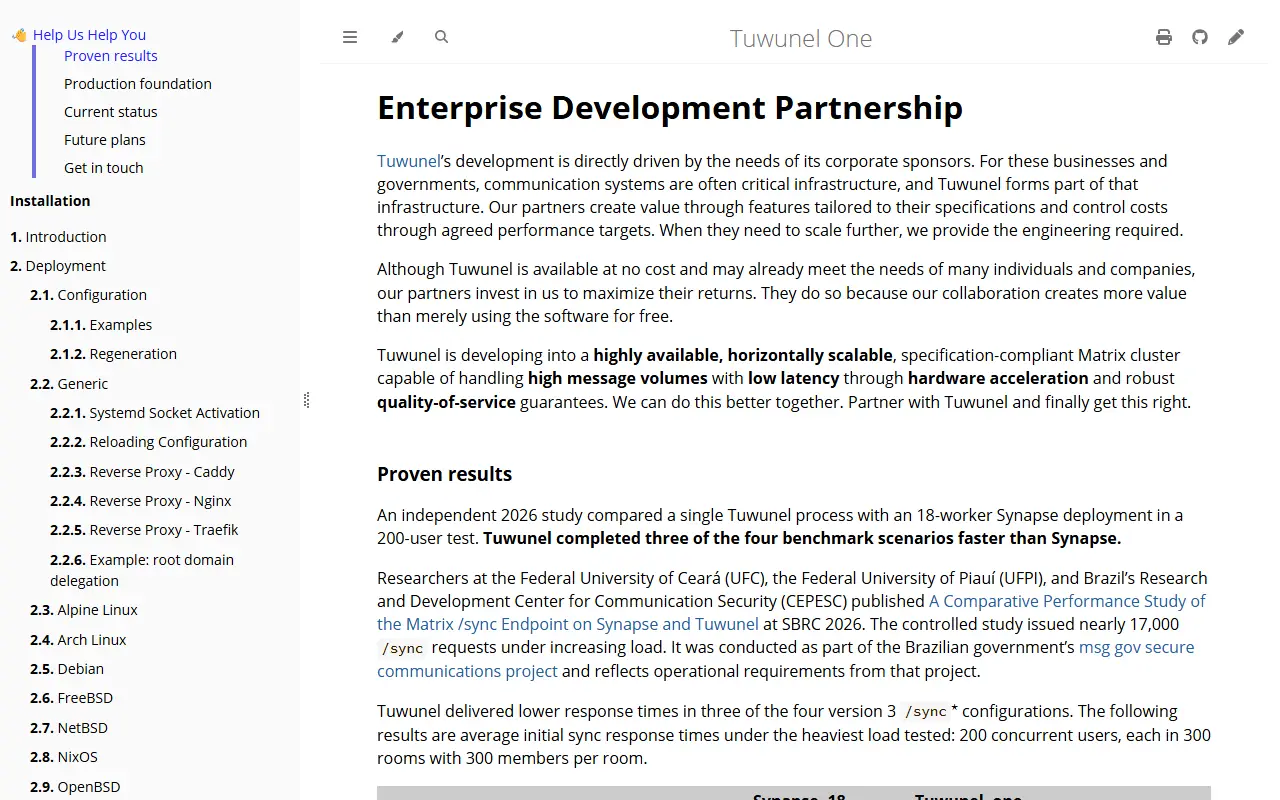Select Current status in the sidebar
The height and width of the screenshot is (800, 1280).
pos(111,112)
